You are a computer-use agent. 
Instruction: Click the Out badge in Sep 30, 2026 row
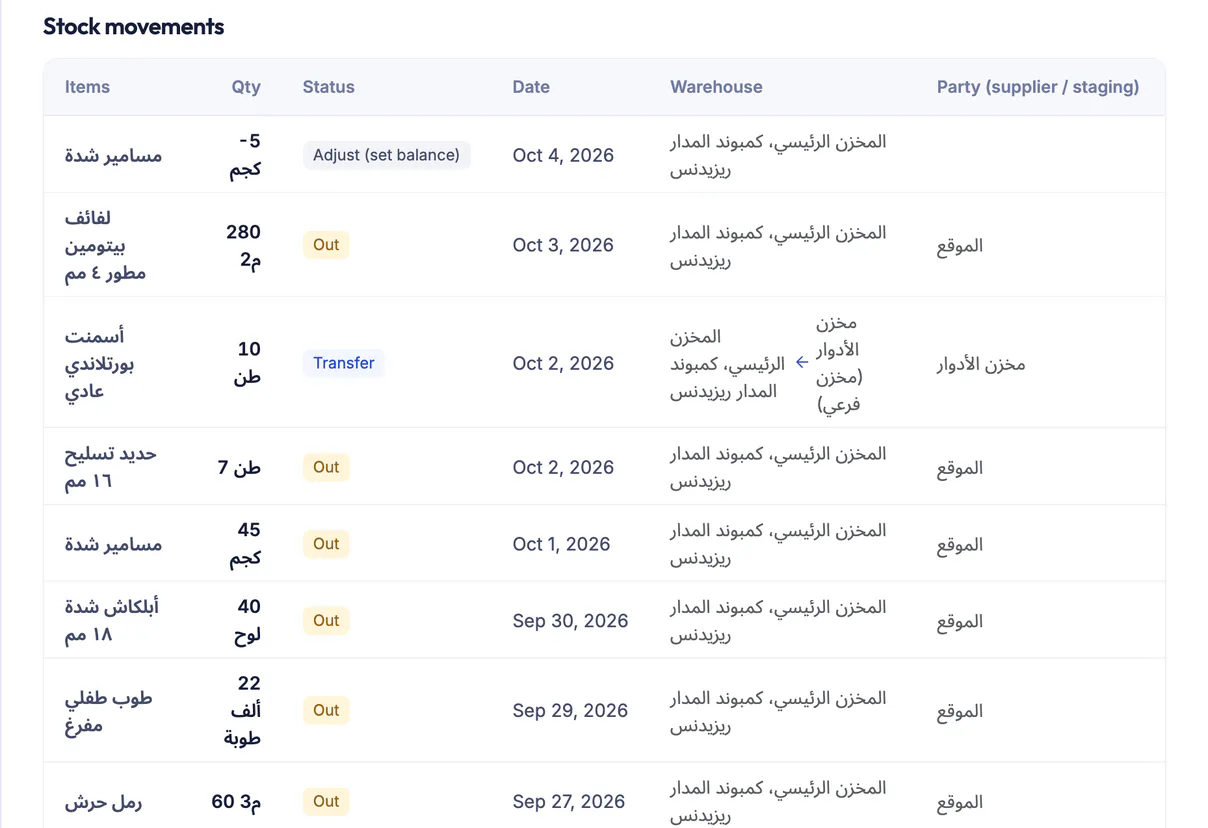click(326, 621)
